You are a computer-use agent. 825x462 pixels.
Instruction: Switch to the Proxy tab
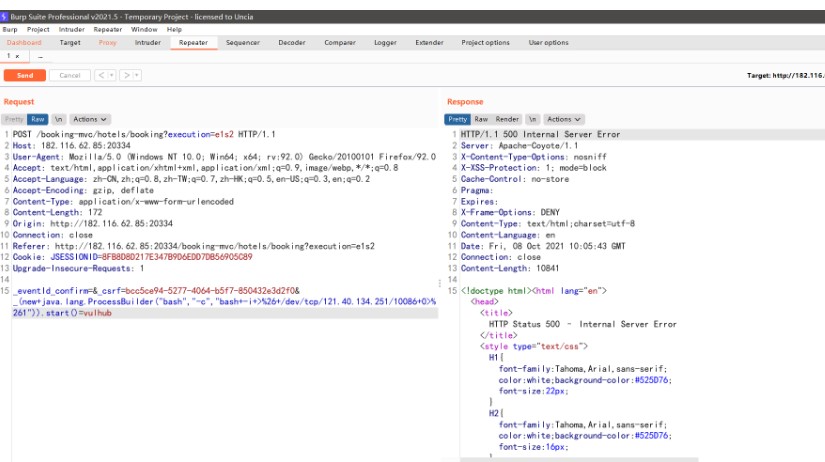pyautogui.click(x=107, y=43)
